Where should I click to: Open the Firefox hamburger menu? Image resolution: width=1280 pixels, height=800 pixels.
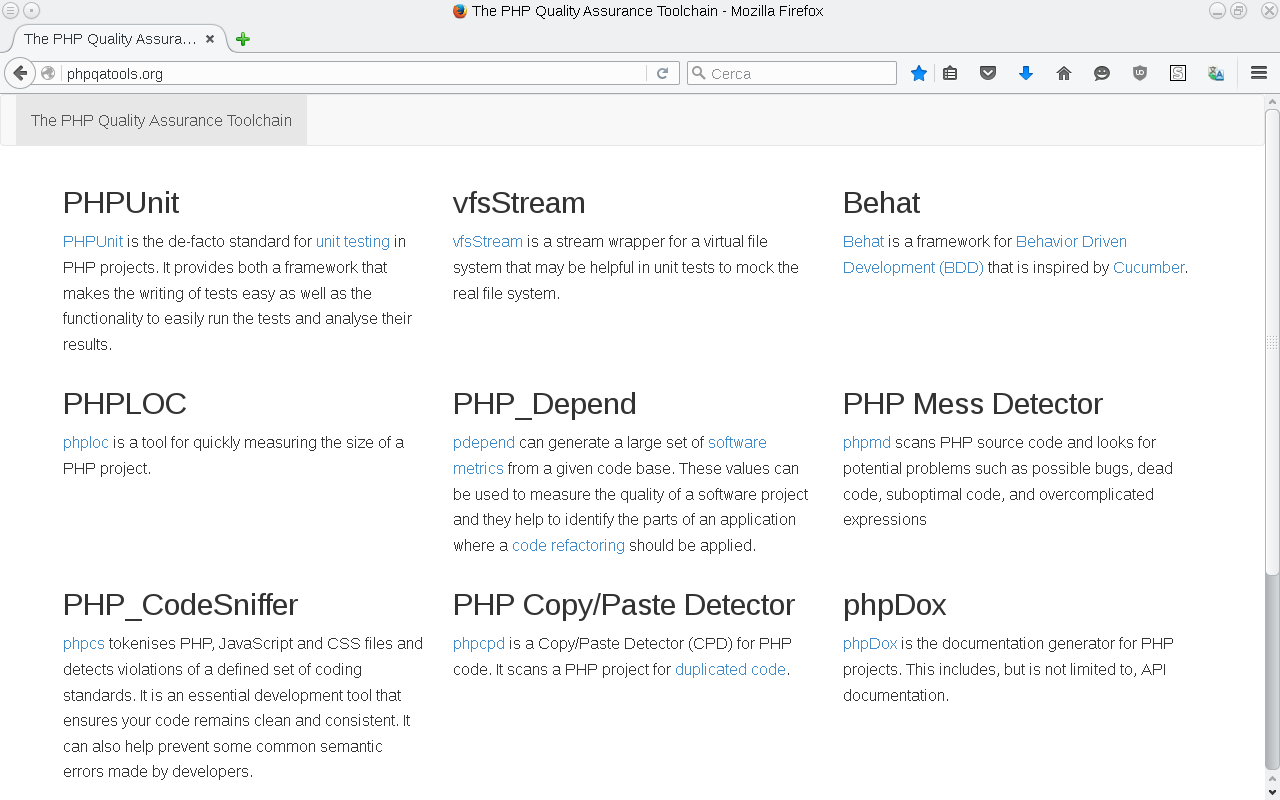click(1259, 73)
